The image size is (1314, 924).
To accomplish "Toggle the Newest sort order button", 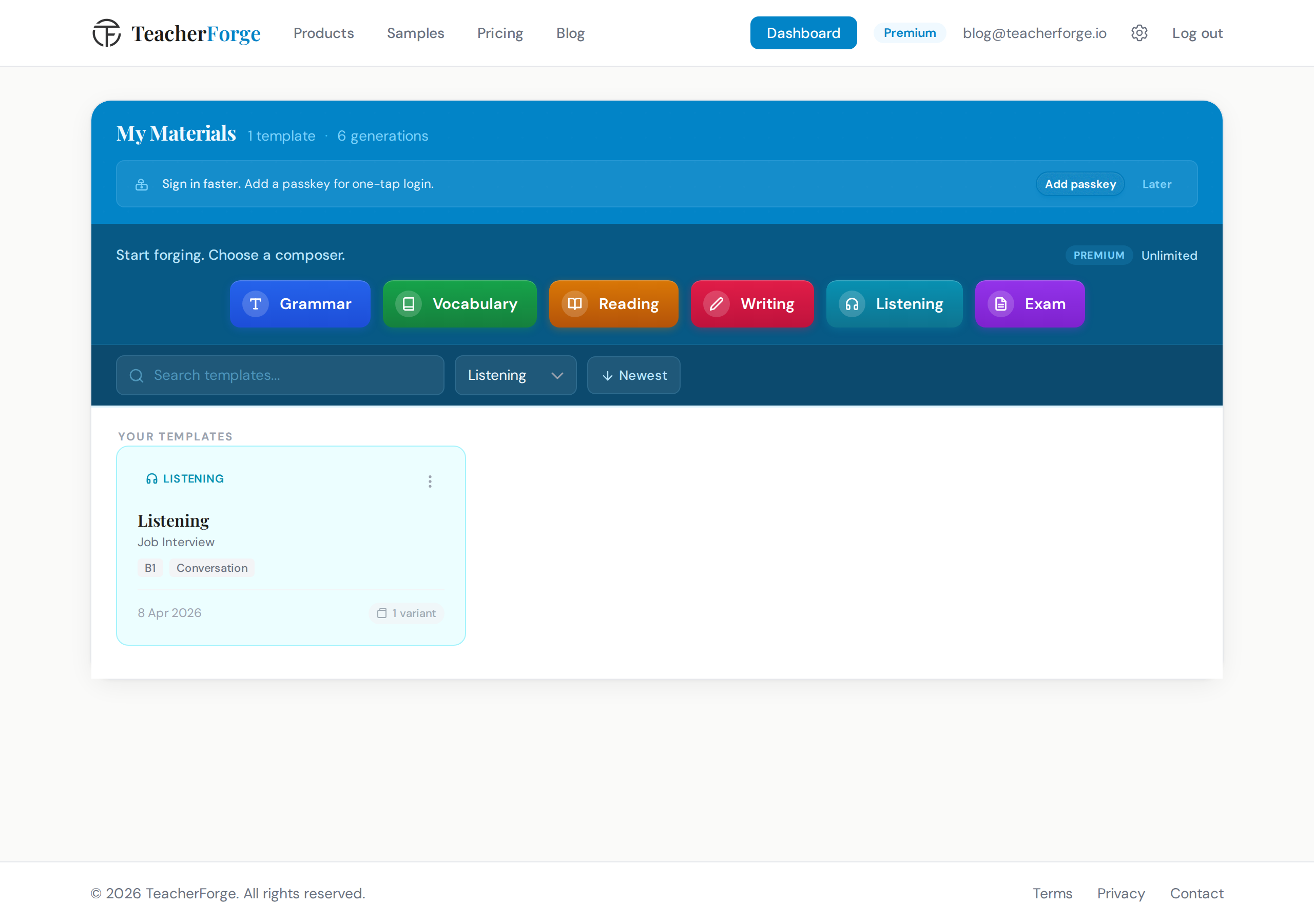I will [x=633, y=376].
